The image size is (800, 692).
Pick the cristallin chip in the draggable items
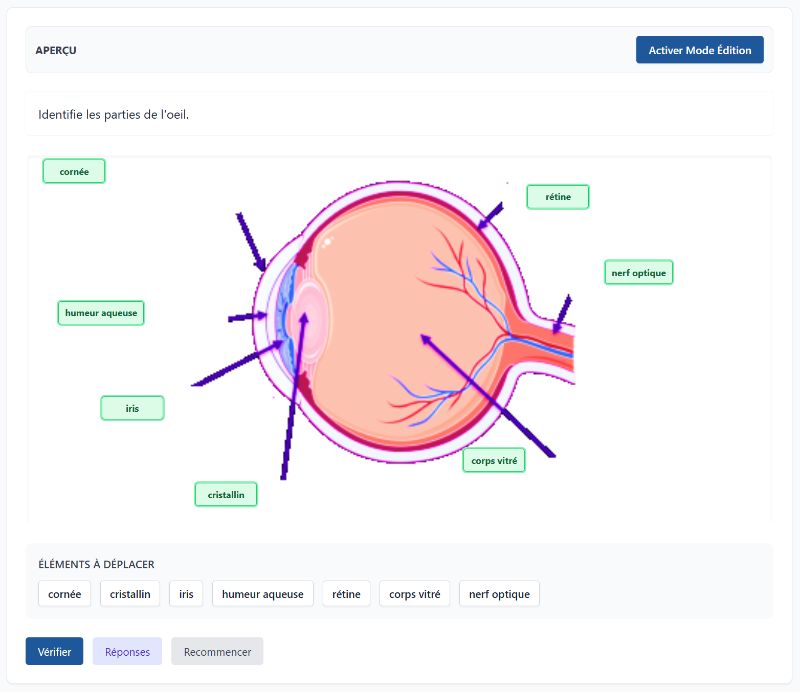(x=130, y=594)
